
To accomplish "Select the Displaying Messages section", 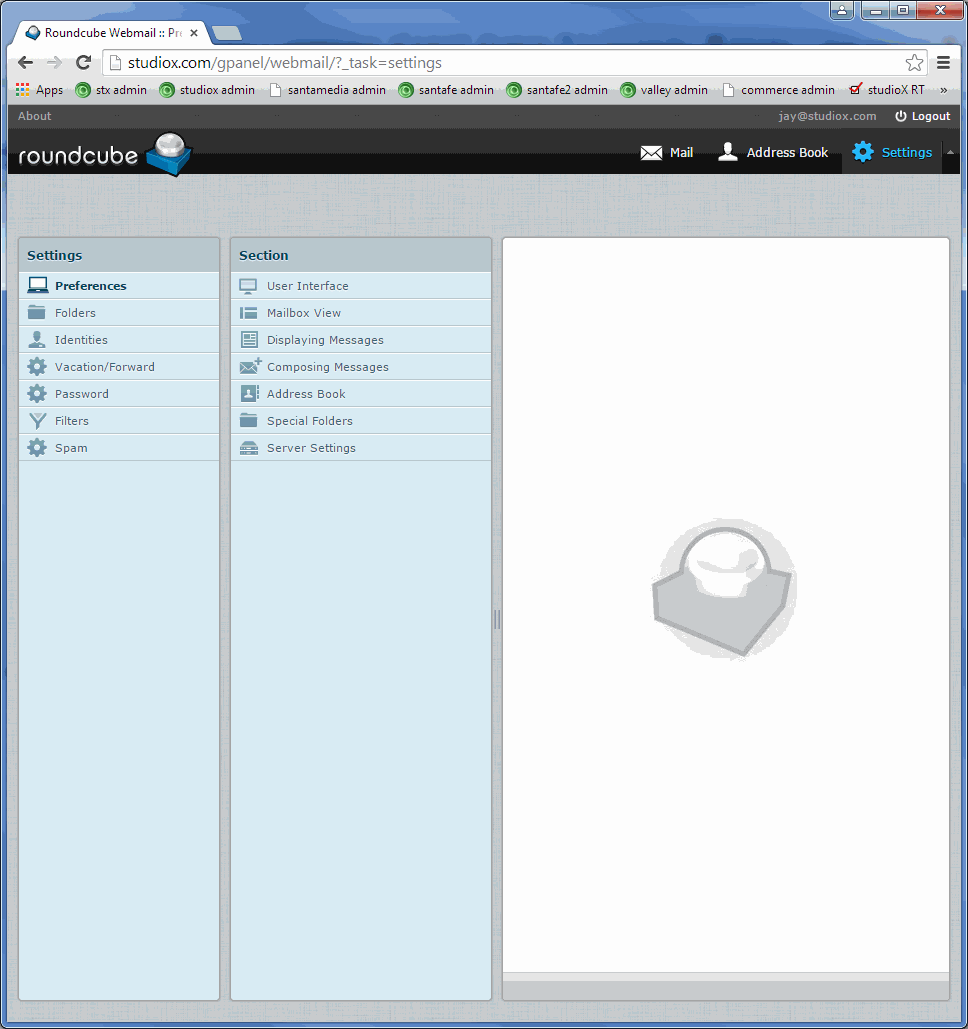I will pyautogui.click(x=325, y=340).
